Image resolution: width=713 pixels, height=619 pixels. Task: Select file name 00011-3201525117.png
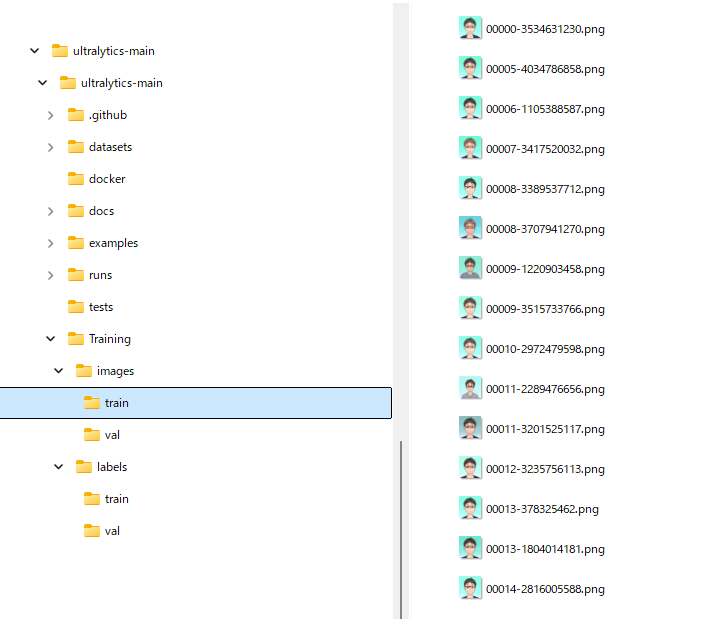click(x=545, y=429)
